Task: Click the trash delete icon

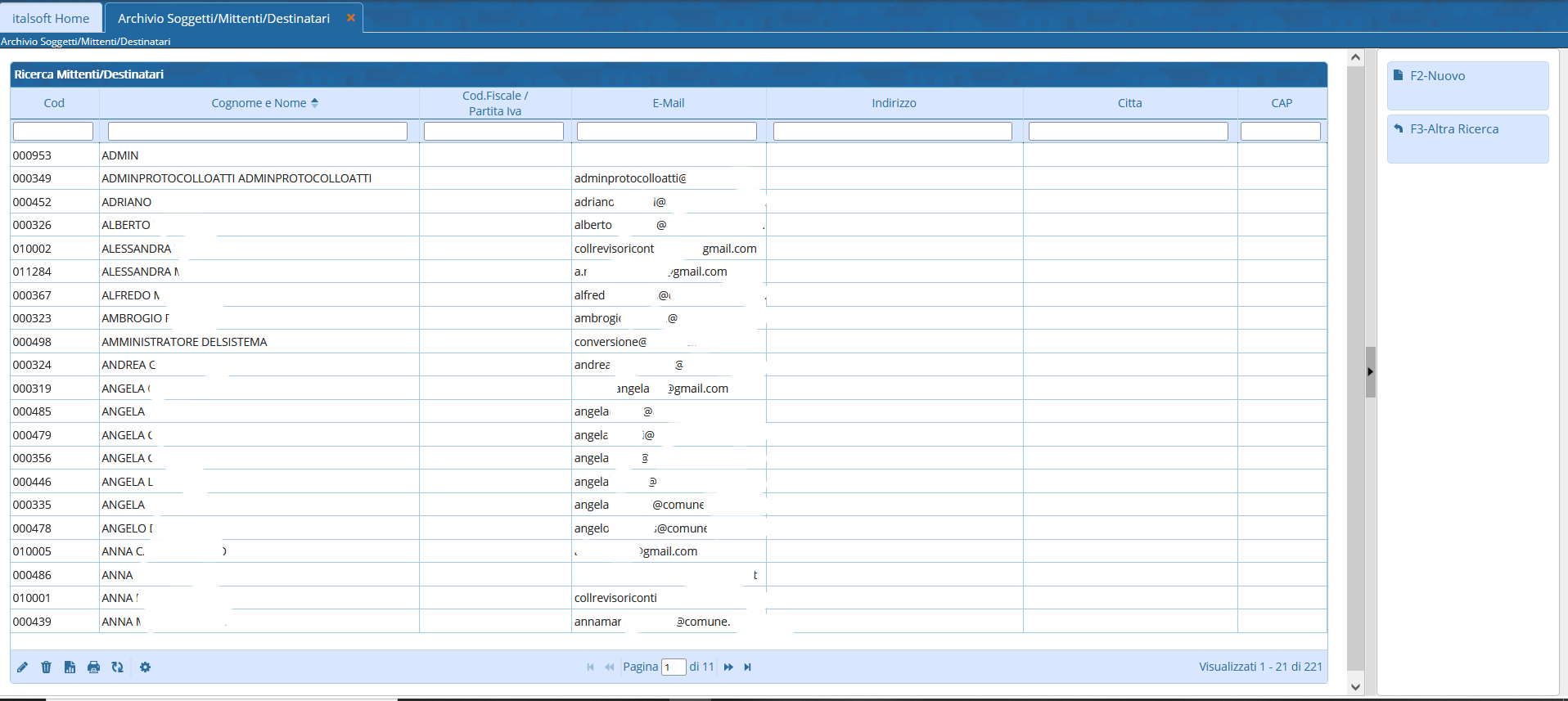Action: [x=47, y=667]
